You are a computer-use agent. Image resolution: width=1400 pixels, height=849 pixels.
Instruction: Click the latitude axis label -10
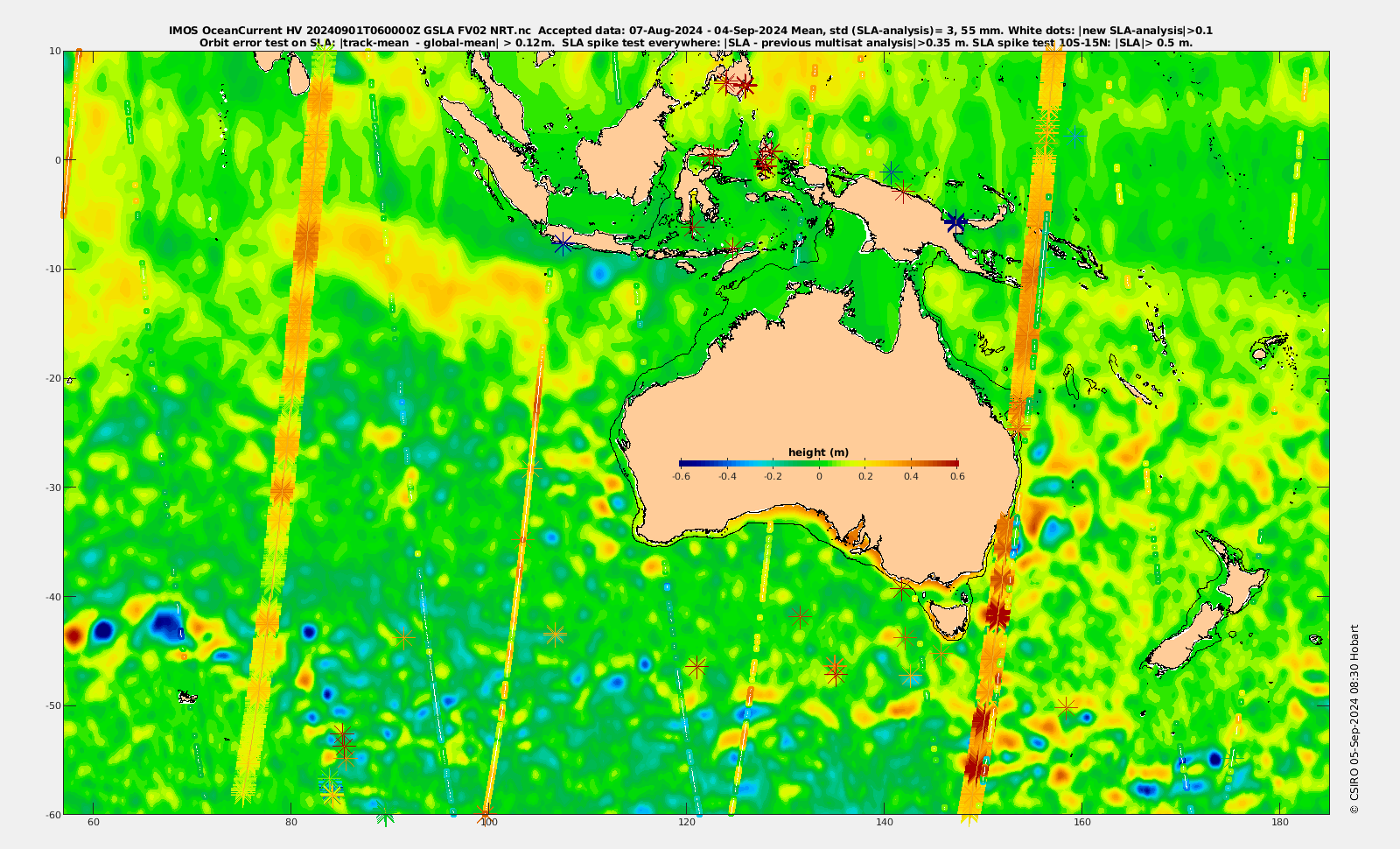tap(53, 269)
